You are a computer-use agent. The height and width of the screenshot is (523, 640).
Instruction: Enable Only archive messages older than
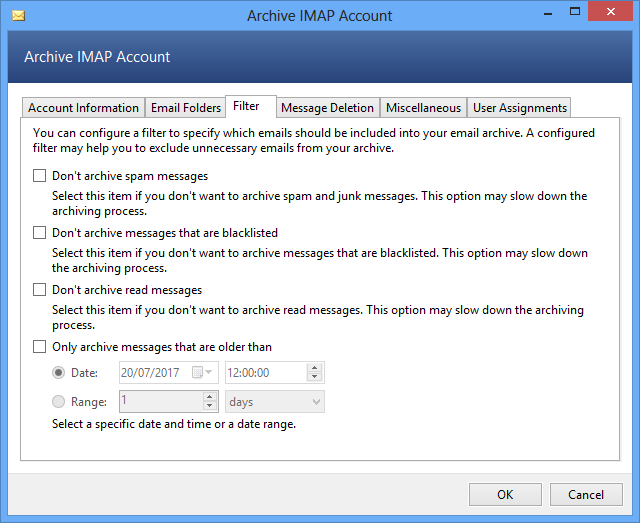point(40,347)
